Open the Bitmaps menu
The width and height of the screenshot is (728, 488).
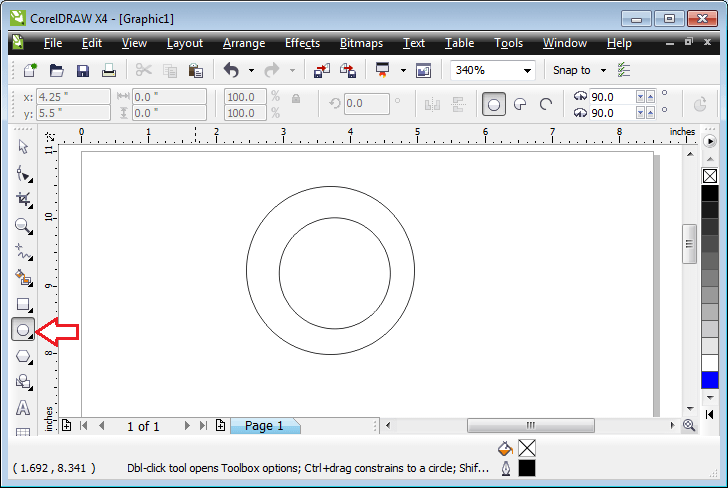(361, 43)
